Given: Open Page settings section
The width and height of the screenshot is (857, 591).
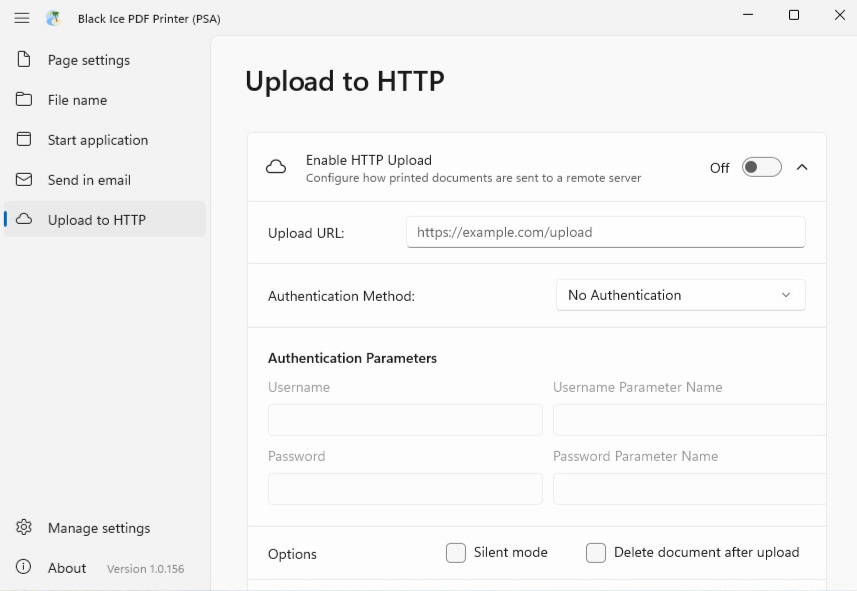Looking at the screenshot, I should click(x=105, y=60).
